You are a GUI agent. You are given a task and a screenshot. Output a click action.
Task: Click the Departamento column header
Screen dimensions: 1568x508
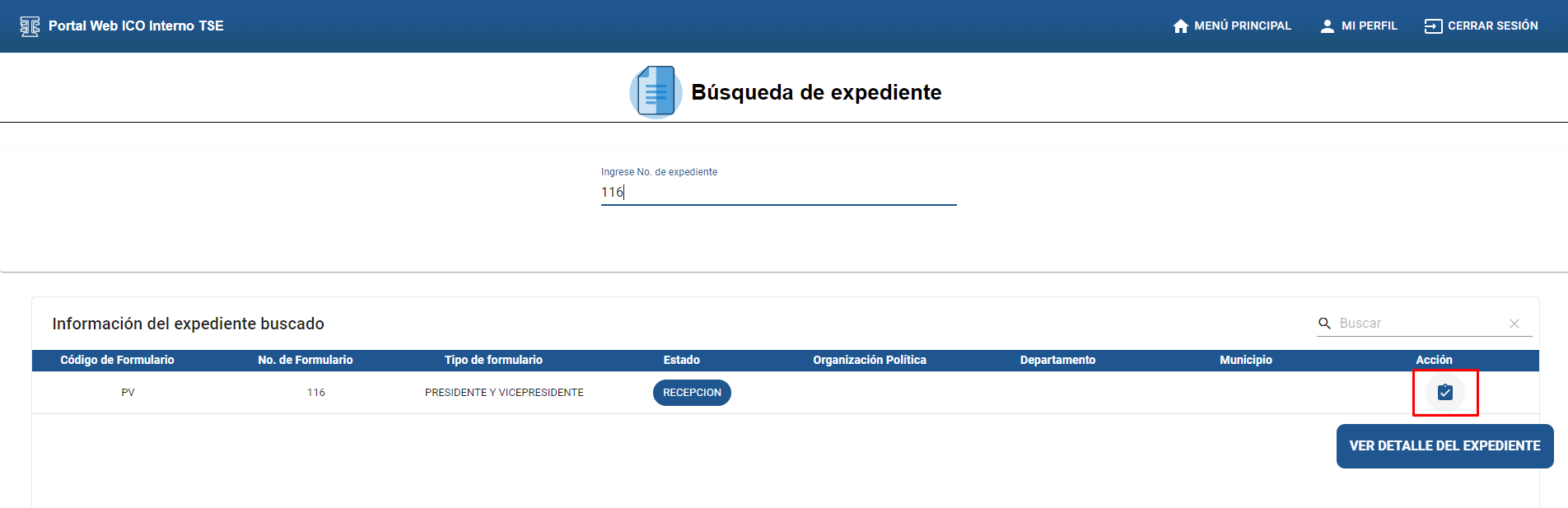pos(1057,360)
